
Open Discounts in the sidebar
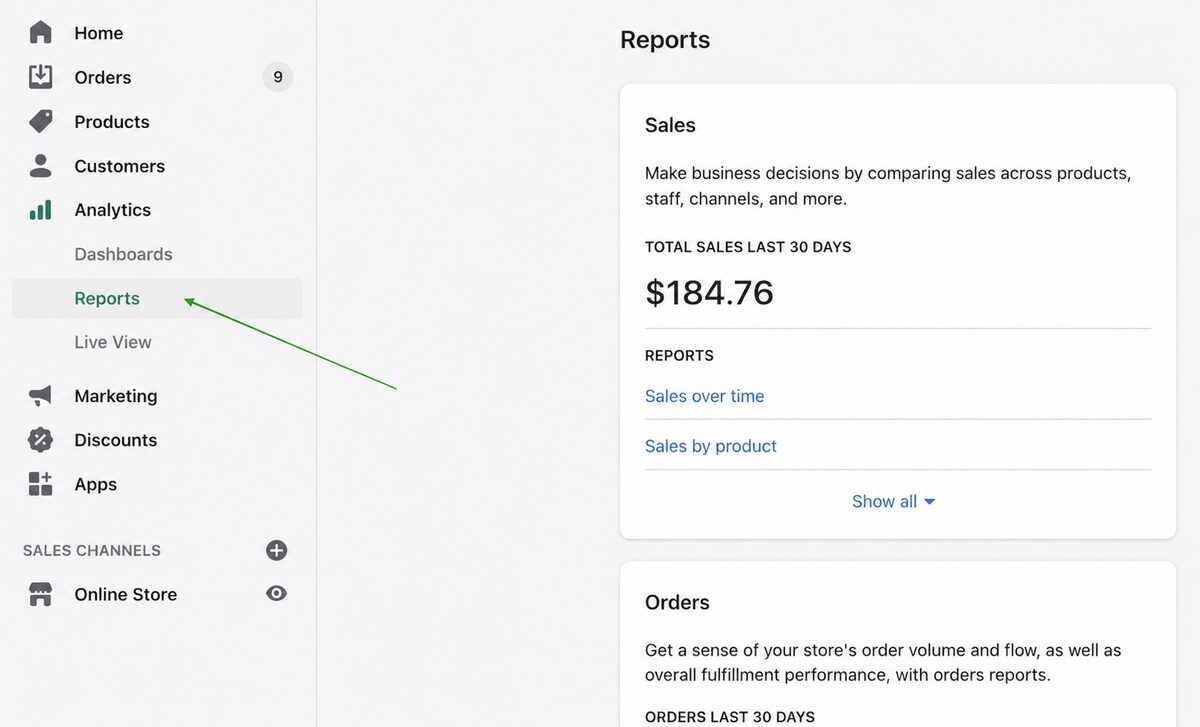(115, 440)
